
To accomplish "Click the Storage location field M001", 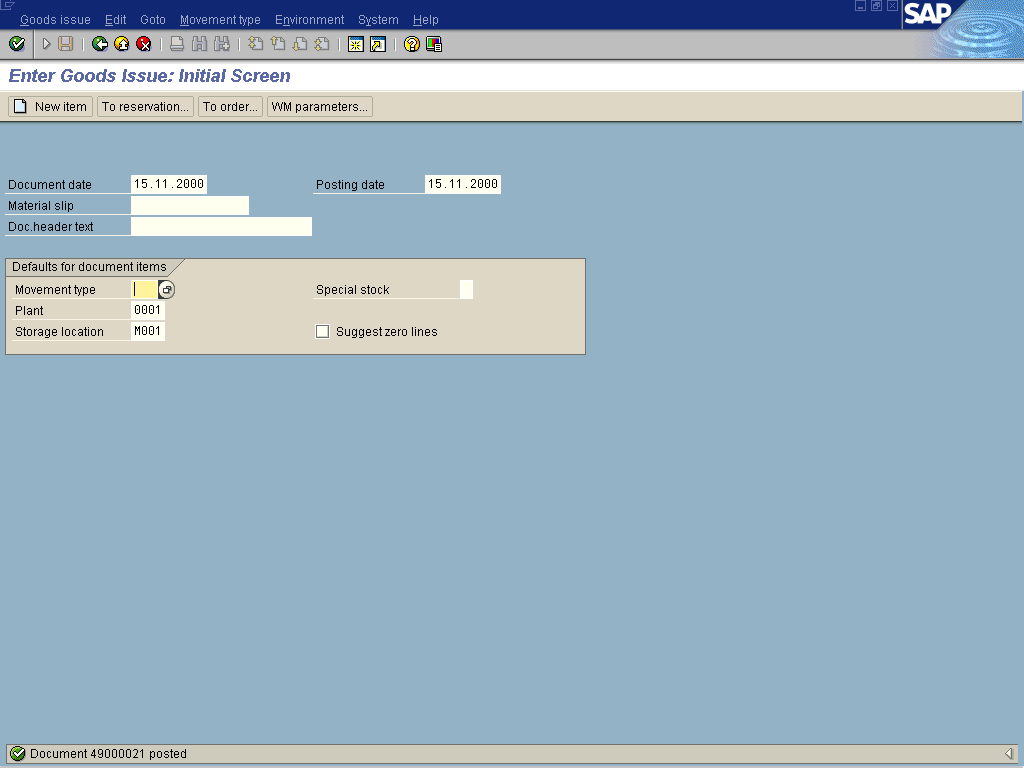I will pyautogui.click(x=148, y=331).
